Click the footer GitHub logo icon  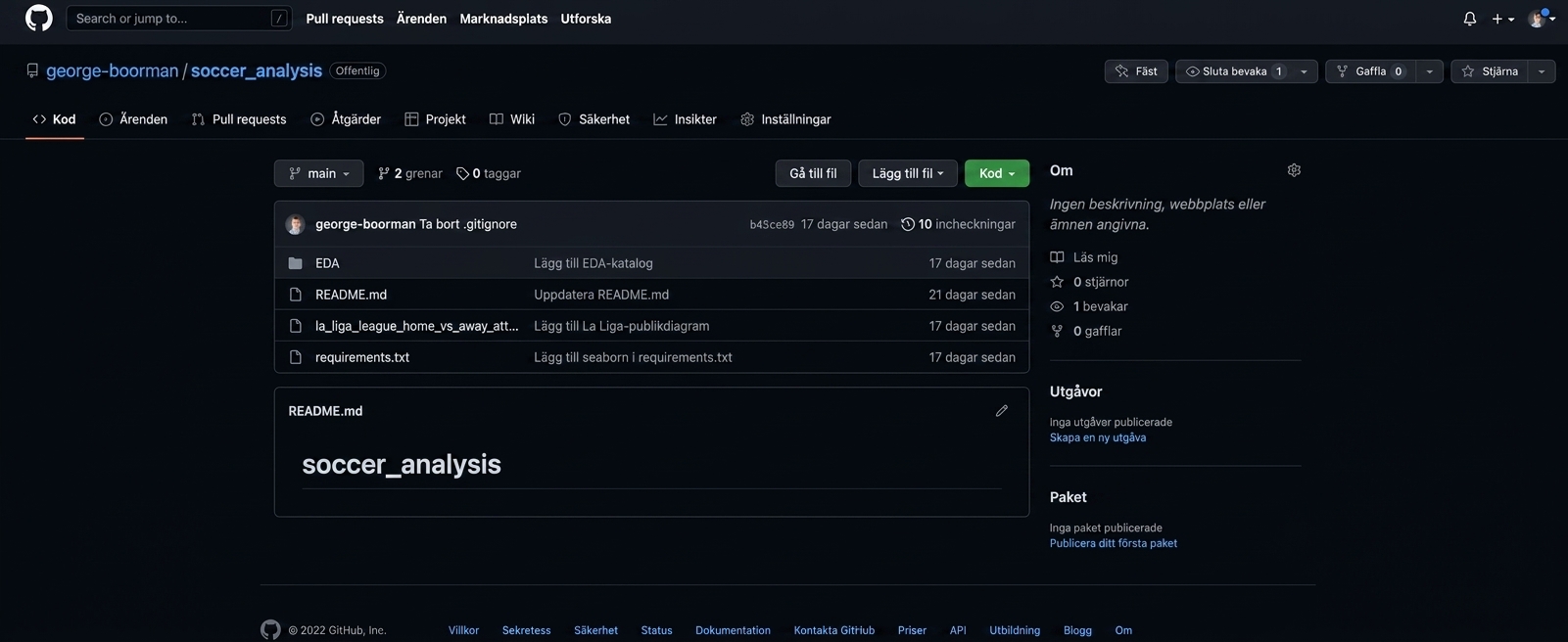[270, 629]
